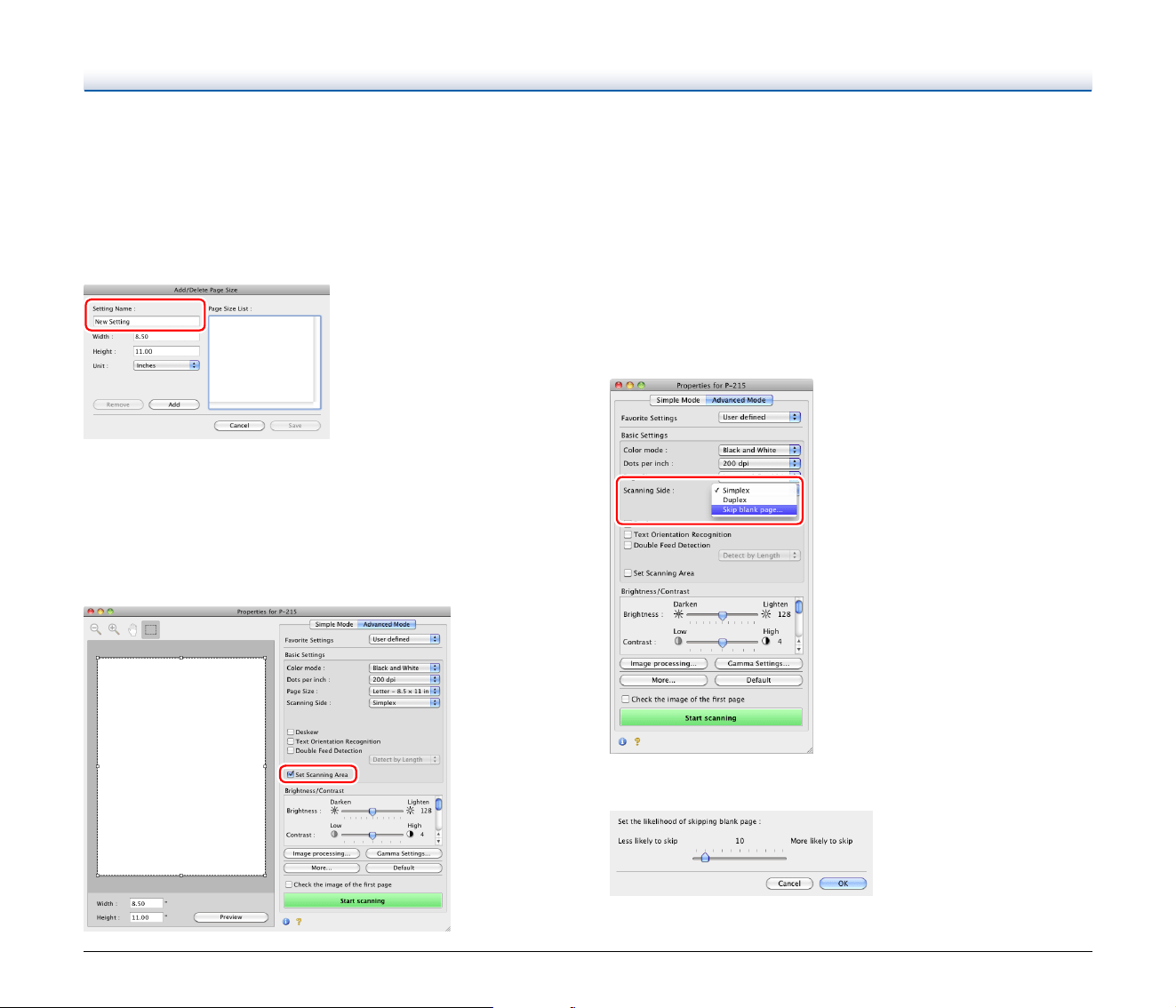The width and height of the screenshot is (1176, 1008).
Task: Choose Duplex in open Scanning Side menu
Action: pos(754,500)
